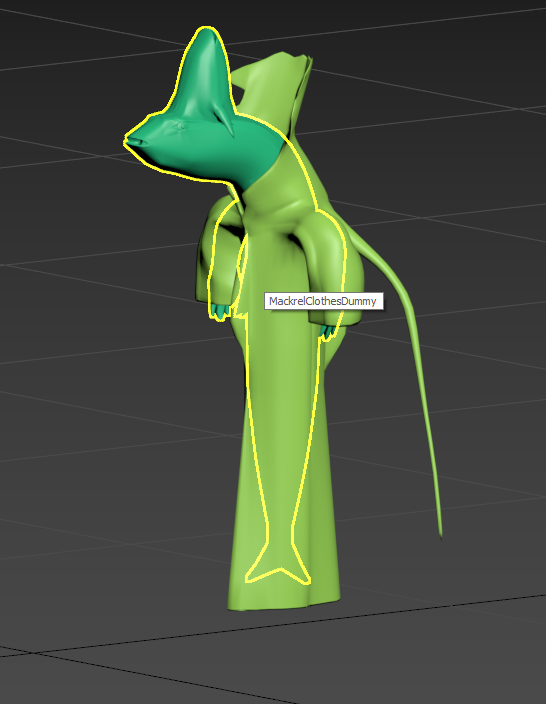Click the MackrelClothesDummy tooltip label
The width and height of the screenshot is (546, 704).
coord(323,301)
